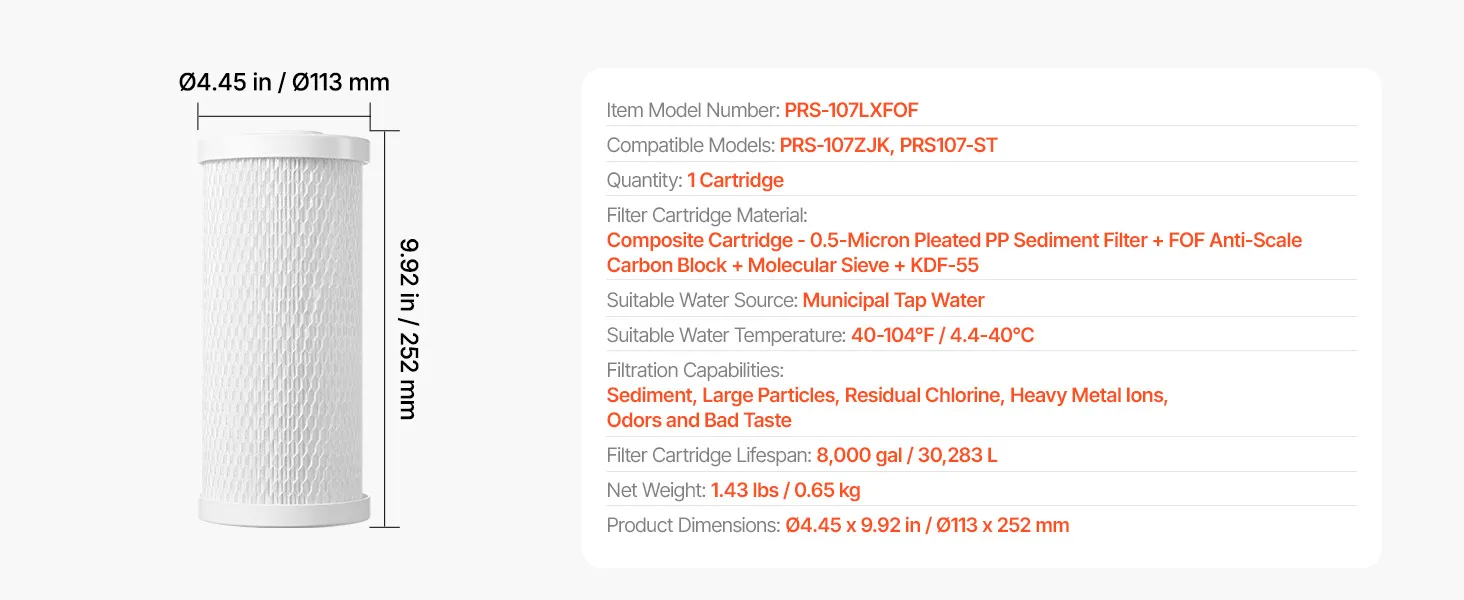
Task: Select lifespan value 8,000 gal / 30,283 L
Action: click(907, 455)
